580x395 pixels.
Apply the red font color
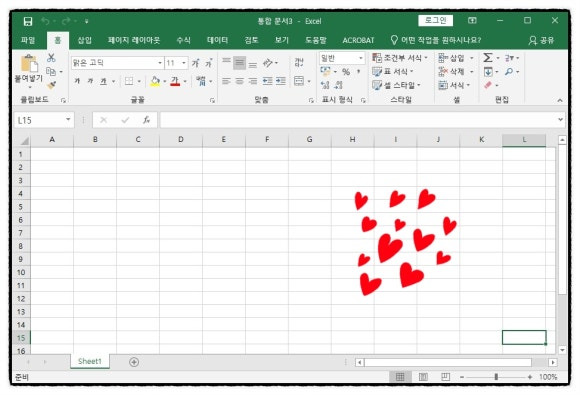[x=175, y=81]
